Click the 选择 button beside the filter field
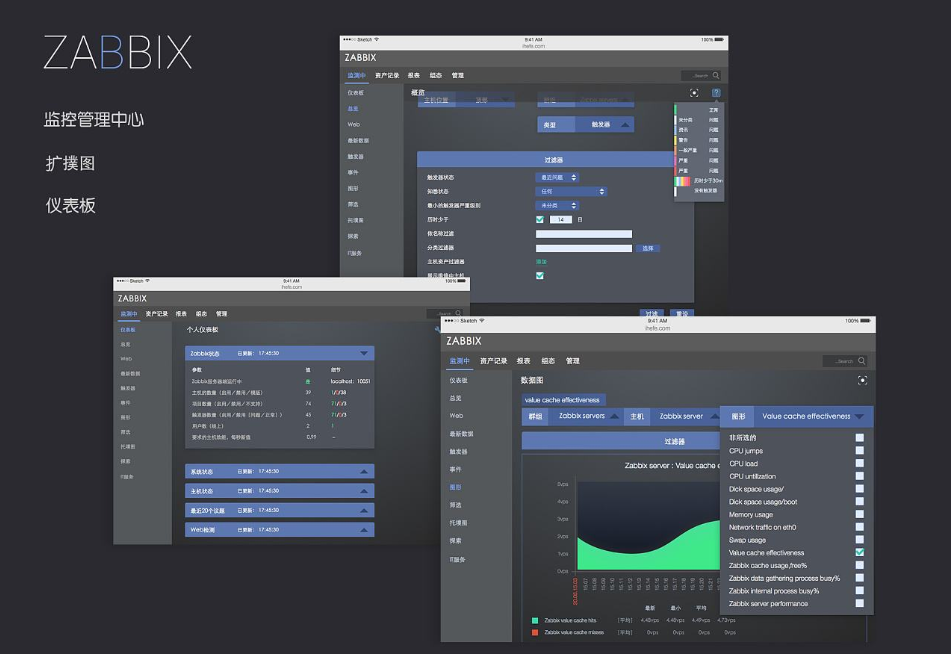 648,248
